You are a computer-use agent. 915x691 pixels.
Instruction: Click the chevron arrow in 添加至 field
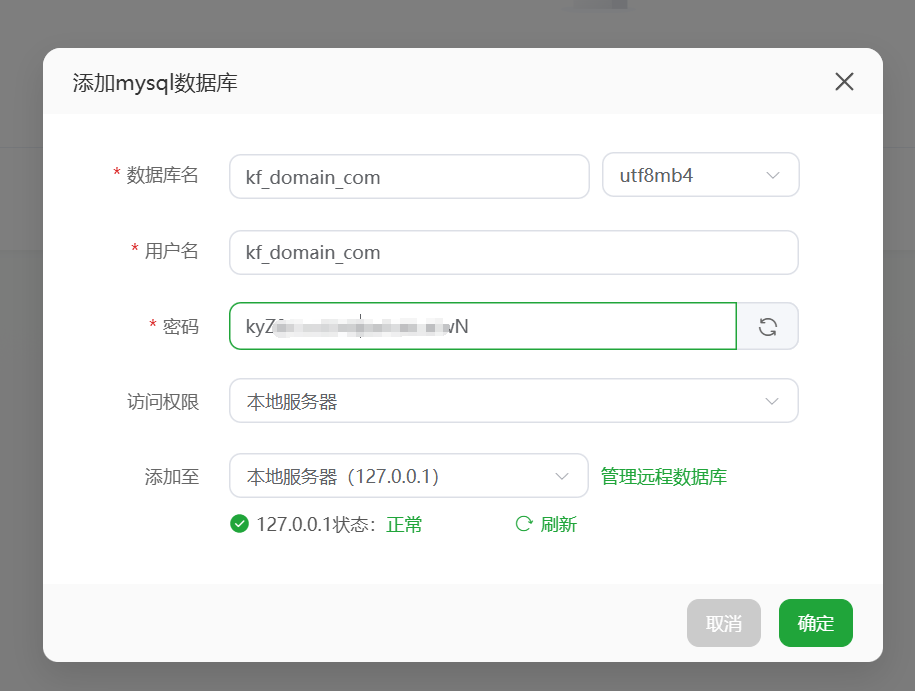[x=562, y=476]
